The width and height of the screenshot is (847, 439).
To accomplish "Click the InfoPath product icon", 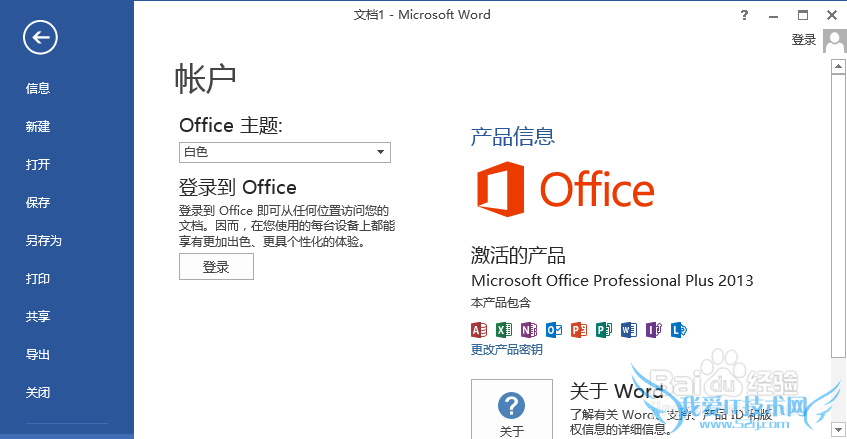I will click(654, 329).
